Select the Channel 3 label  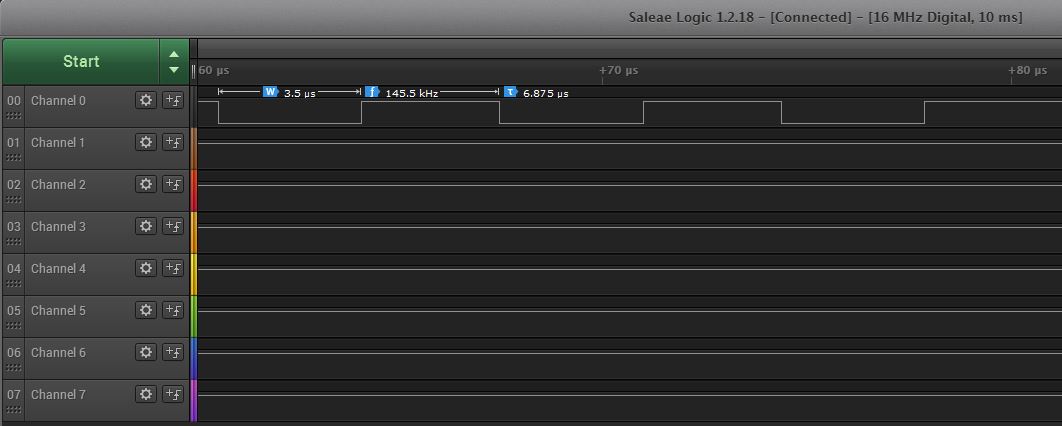(58, 227)
